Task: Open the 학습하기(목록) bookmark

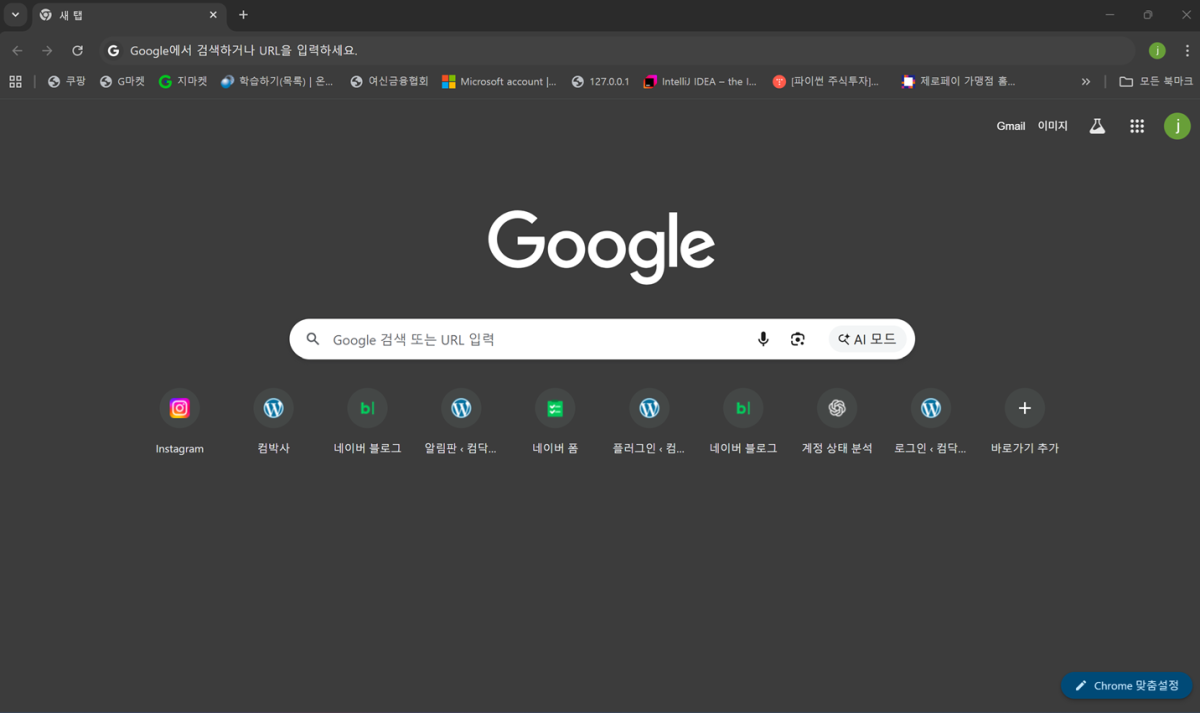Action: [x=277, y=82]
